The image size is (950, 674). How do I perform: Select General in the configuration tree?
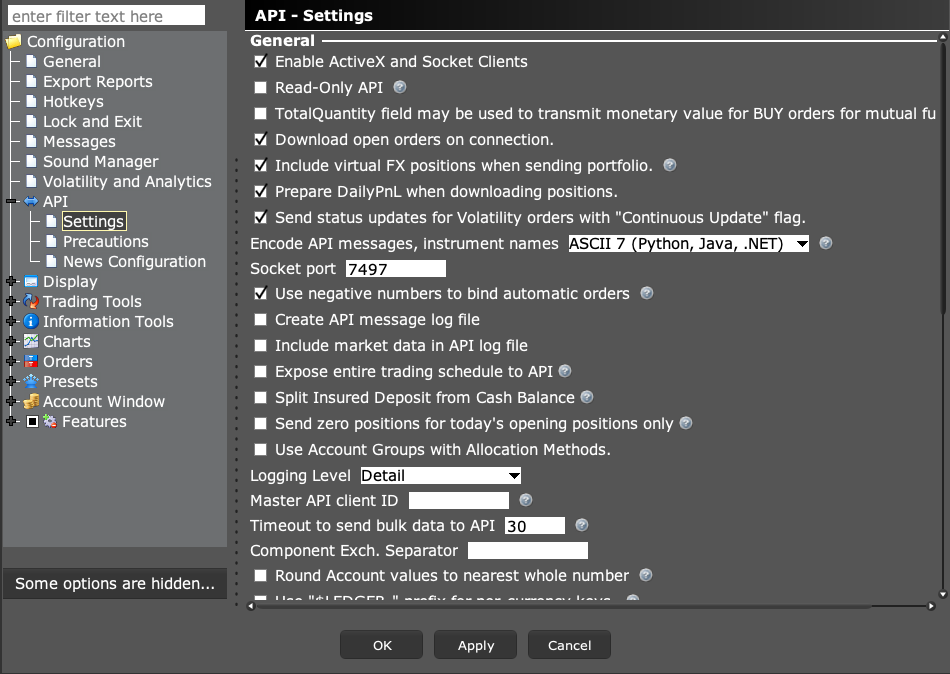71,61
